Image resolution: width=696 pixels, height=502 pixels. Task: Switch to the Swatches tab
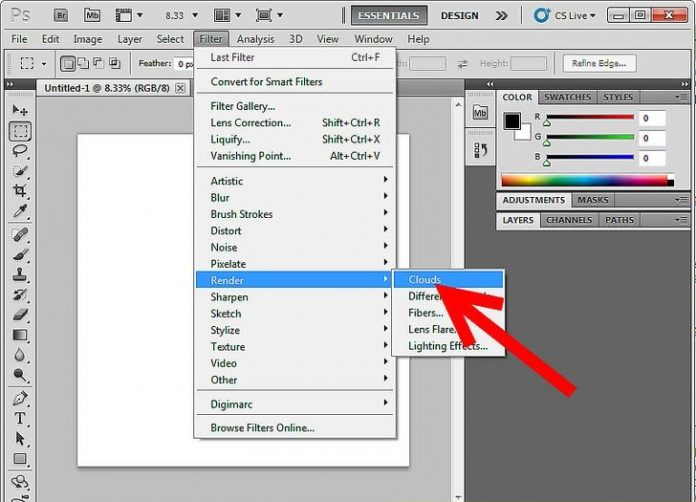pyautogui.click(x=567, y=97)
